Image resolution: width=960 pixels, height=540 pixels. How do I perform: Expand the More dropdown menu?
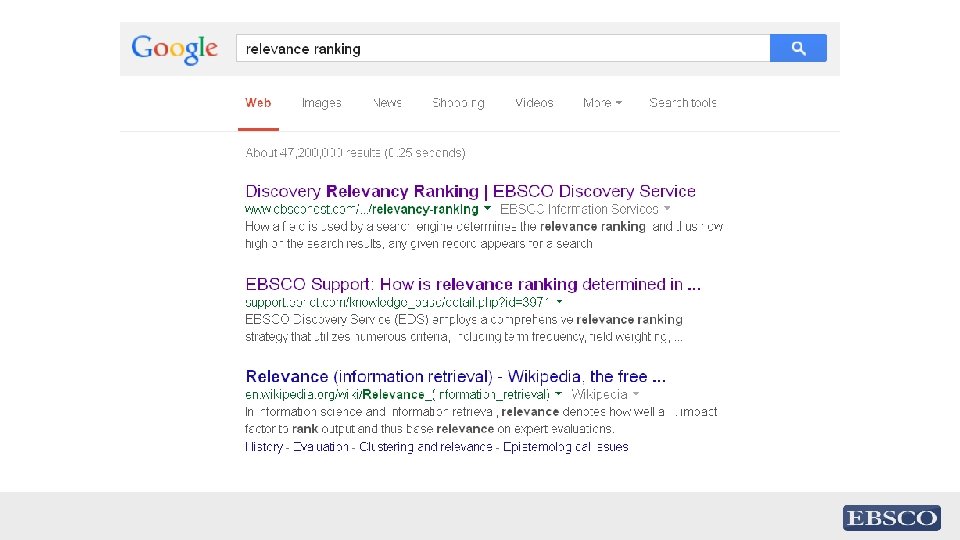pos(602,103)
